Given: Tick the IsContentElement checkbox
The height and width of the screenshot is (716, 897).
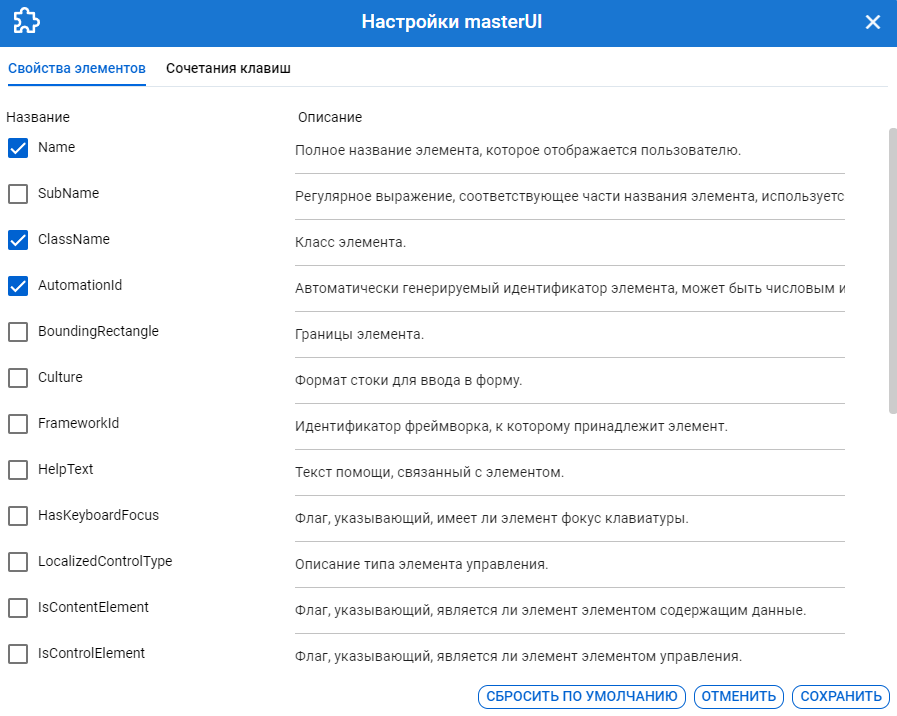Looking at the screenshot, I should pyautogui.click(x=18, y=608).
